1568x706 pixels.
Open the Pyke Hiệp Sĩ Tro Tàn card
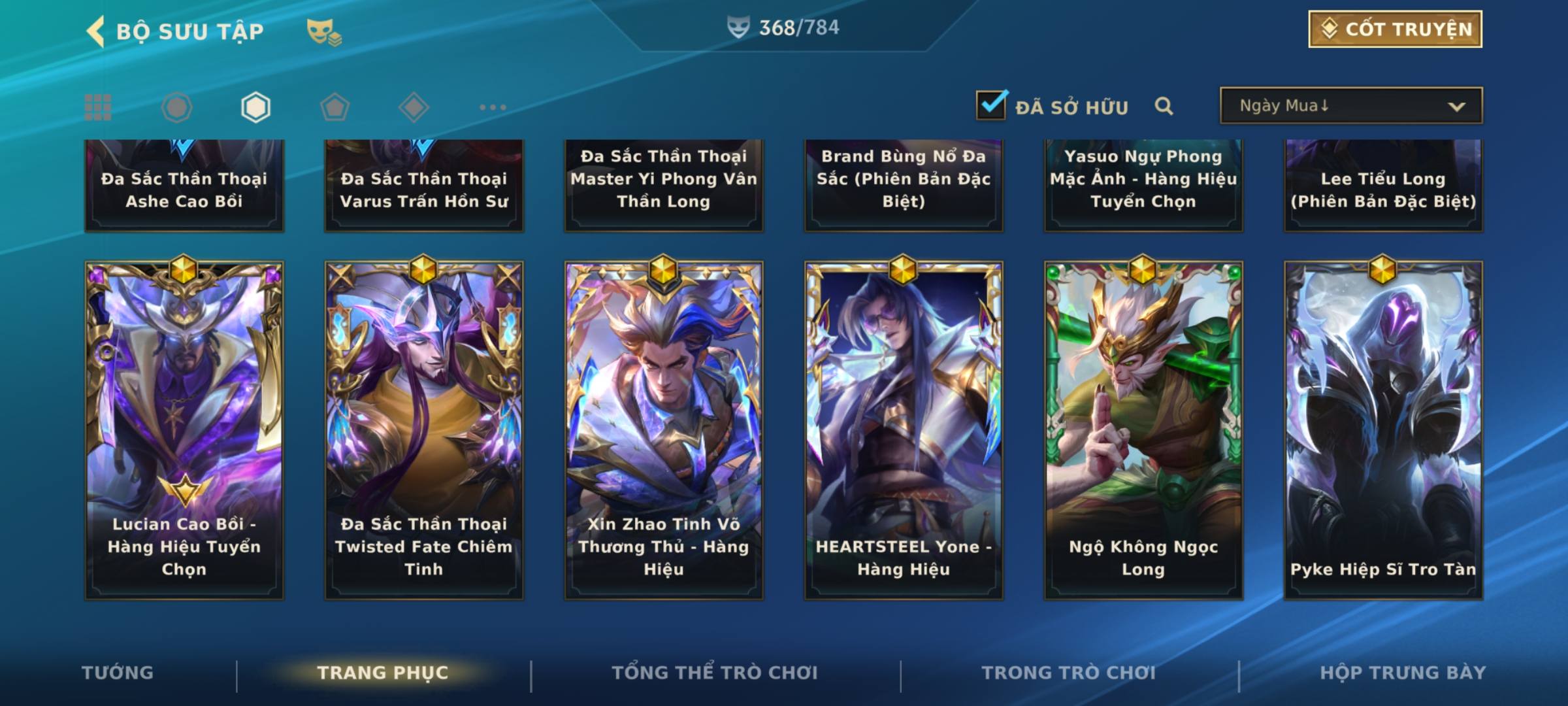pyautogui.click(x=1383, y=430)
